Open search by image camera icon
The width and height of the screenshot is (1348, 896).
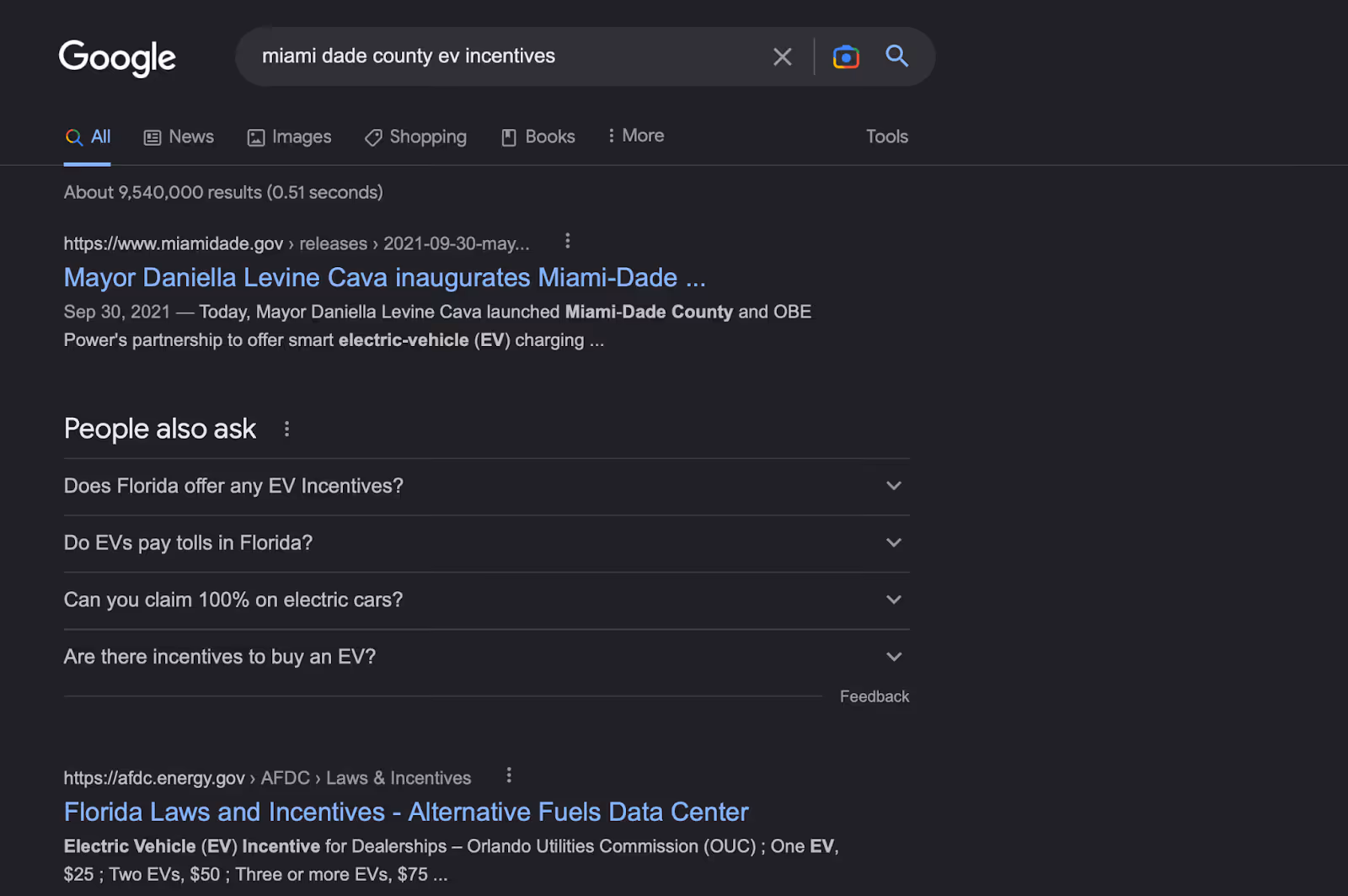[846, 56]
